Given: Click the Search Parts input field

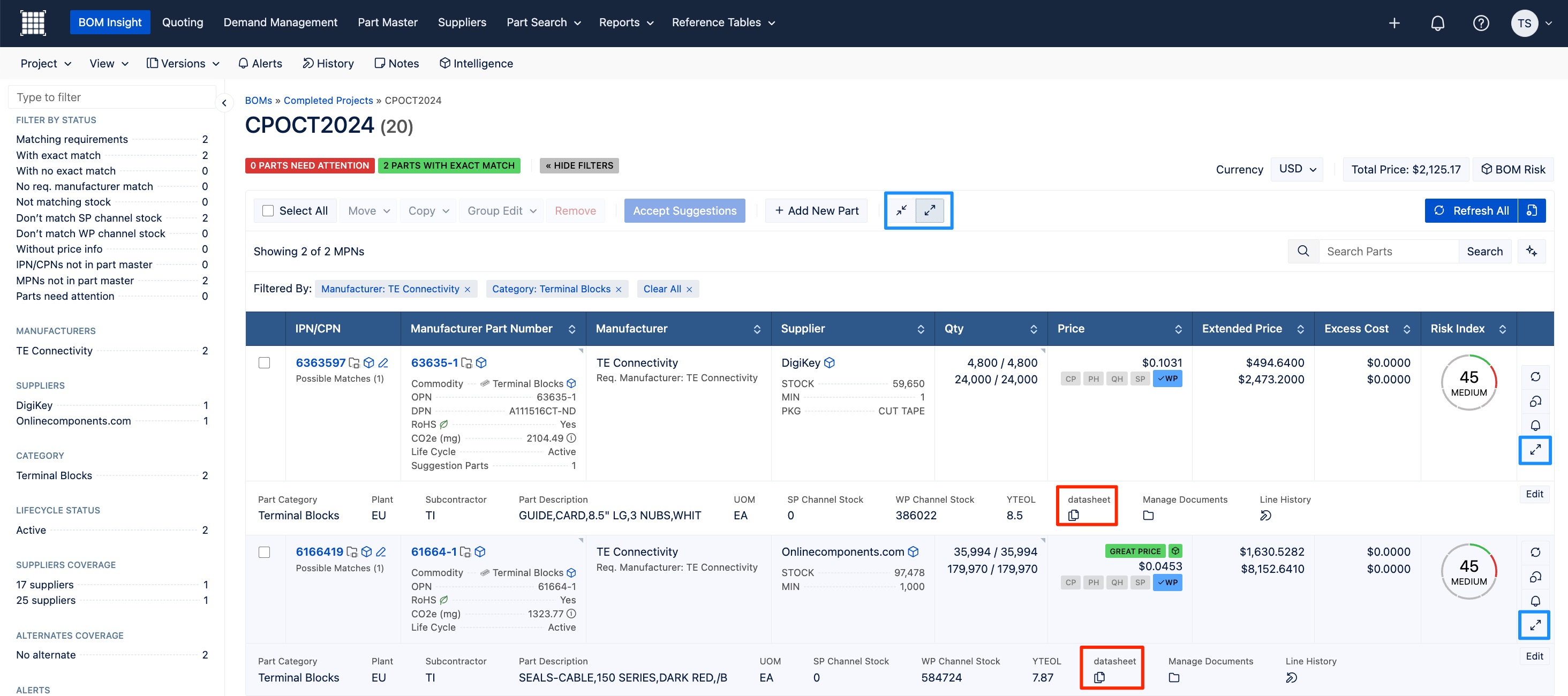Looking at the screenshot, I should 1388,251.
